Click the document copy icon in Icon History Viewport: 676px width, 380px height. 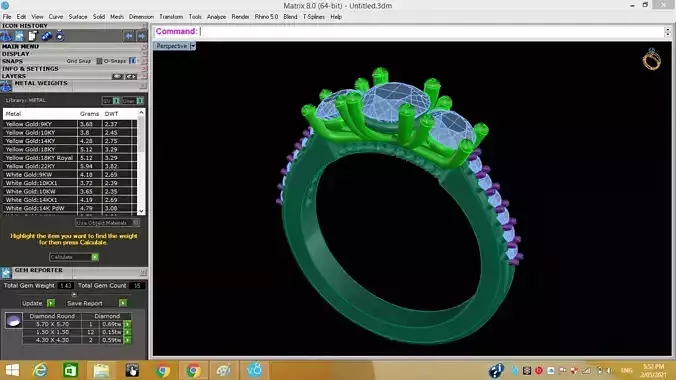[33, 36]
